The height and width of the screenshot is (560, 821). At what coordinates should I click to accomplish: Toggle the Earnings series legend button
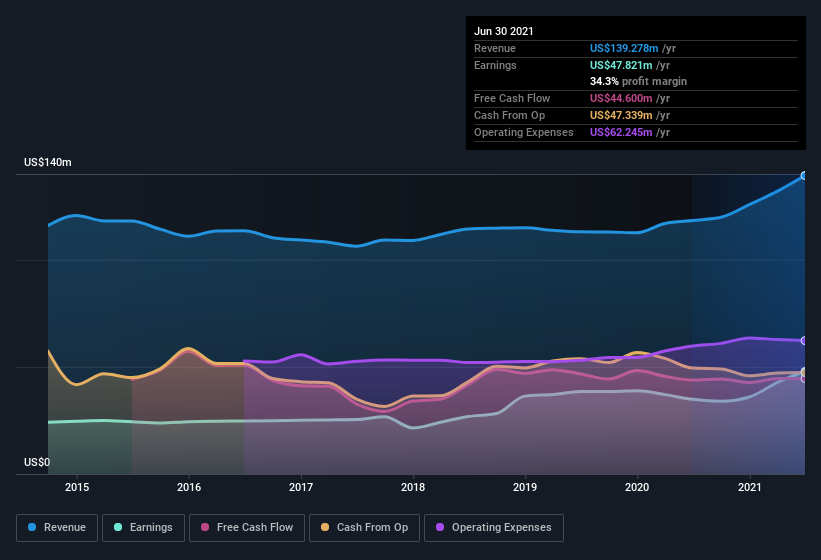pyautogui.click(x=143, y=528)
